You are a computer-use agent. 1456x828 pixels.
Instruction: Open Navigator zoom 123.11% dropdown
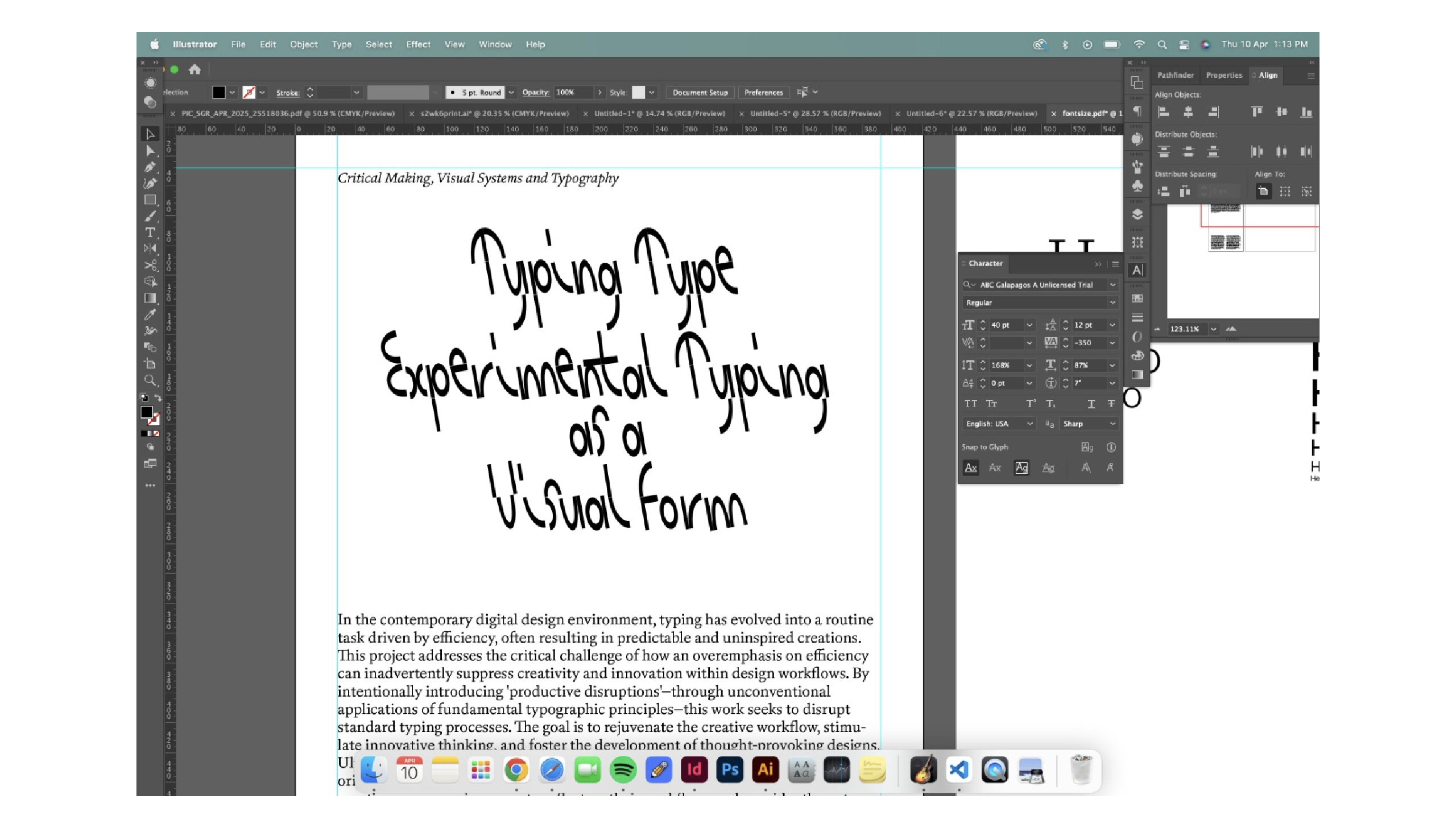click(x=1213, y=329)
